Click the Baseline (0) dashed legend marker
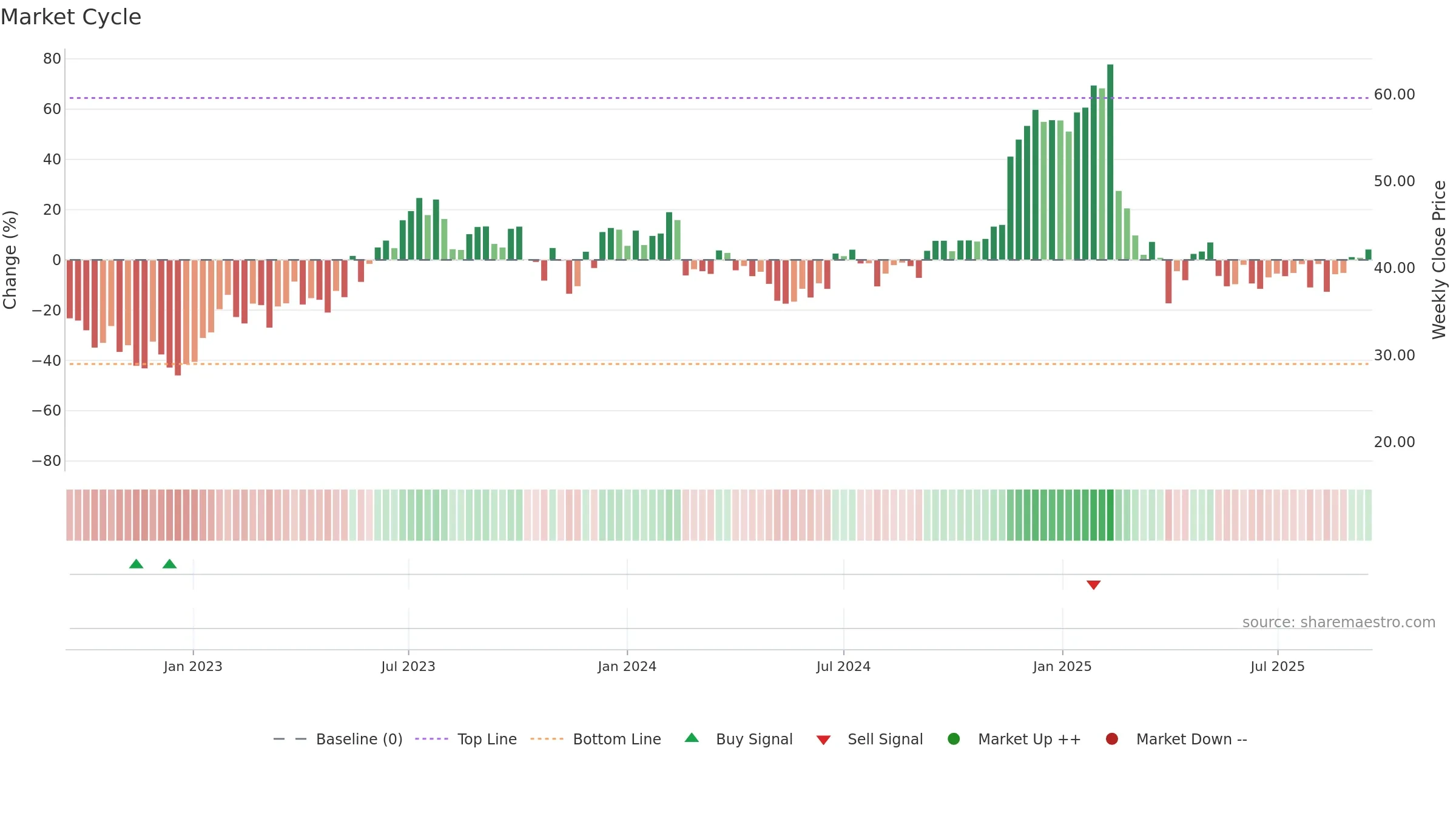 [290, 739]
